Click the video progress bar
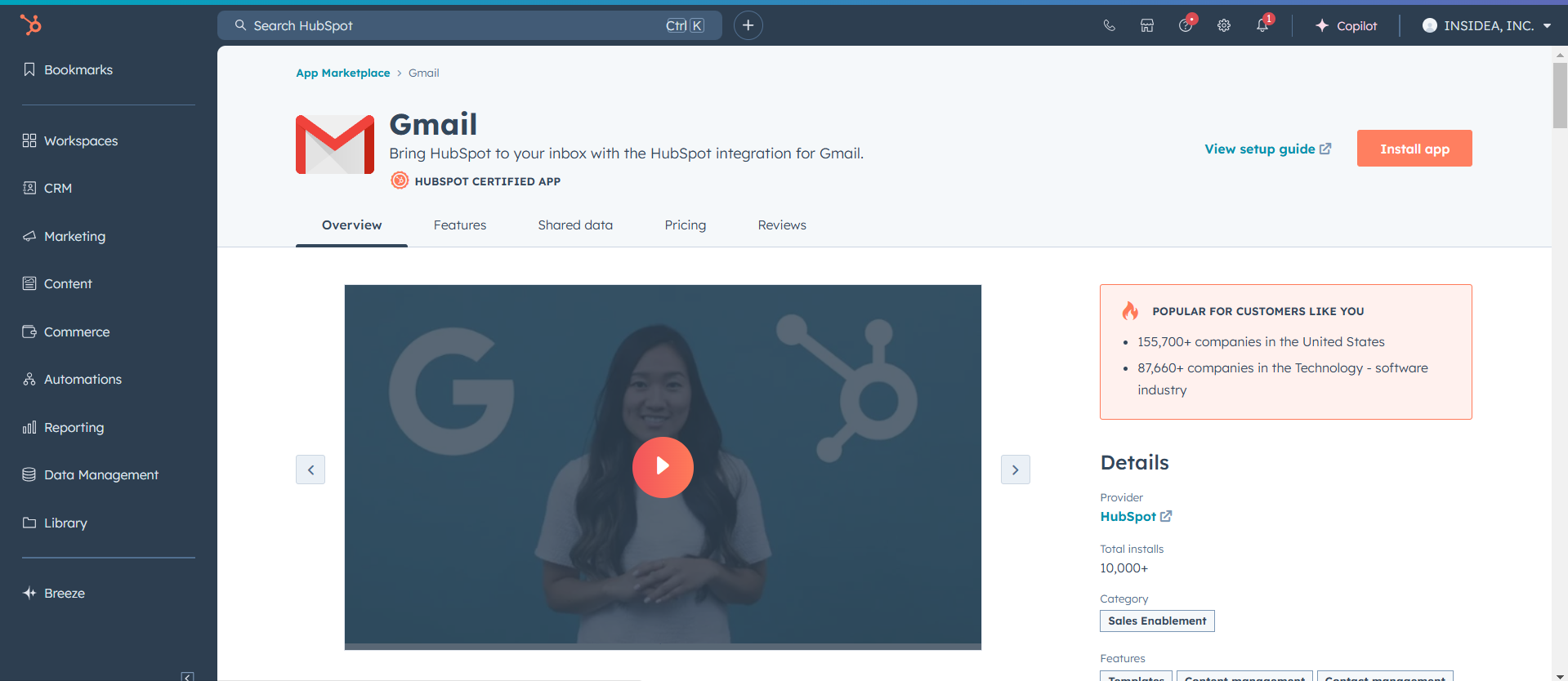This screenshot has width=1568, height=681. [663, 647]
